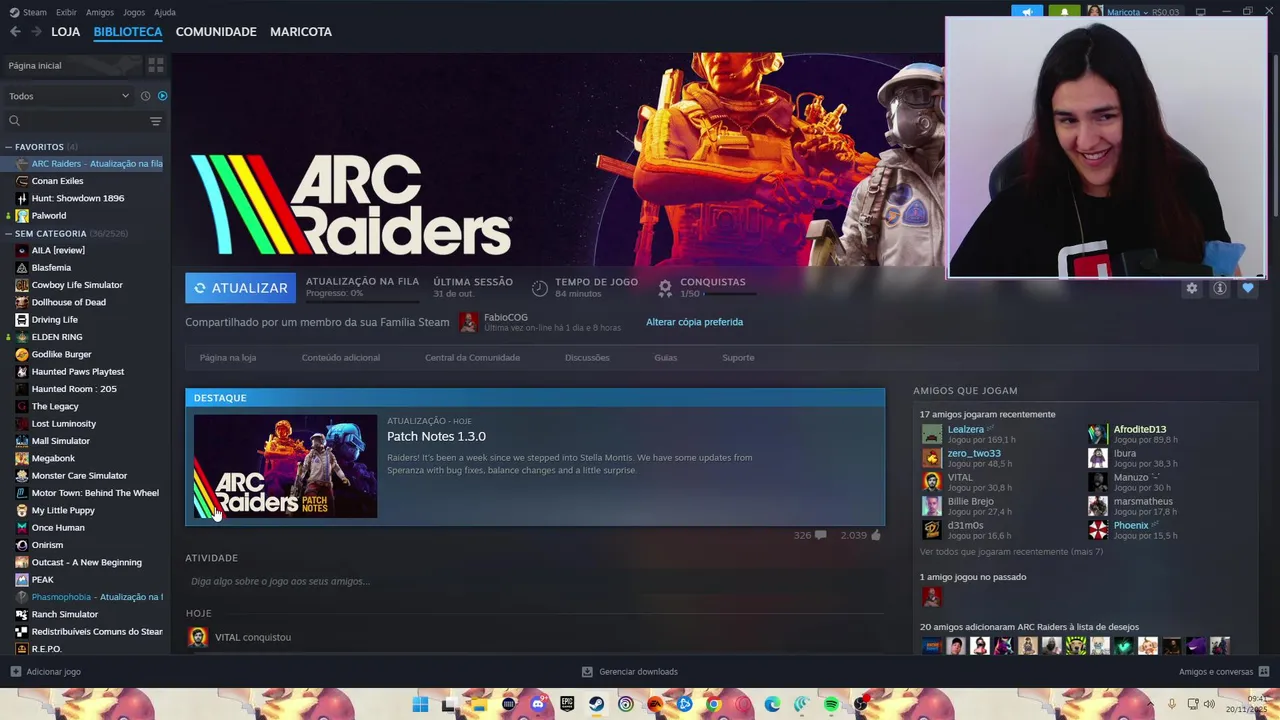Sort library by recent activity clock icon

coord(145,96)
